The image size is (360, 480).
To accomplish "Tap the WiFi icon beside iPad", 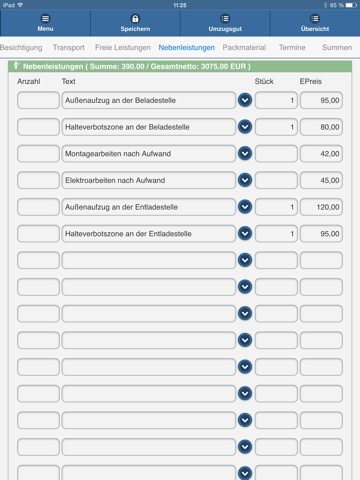I will pos(20,5).
